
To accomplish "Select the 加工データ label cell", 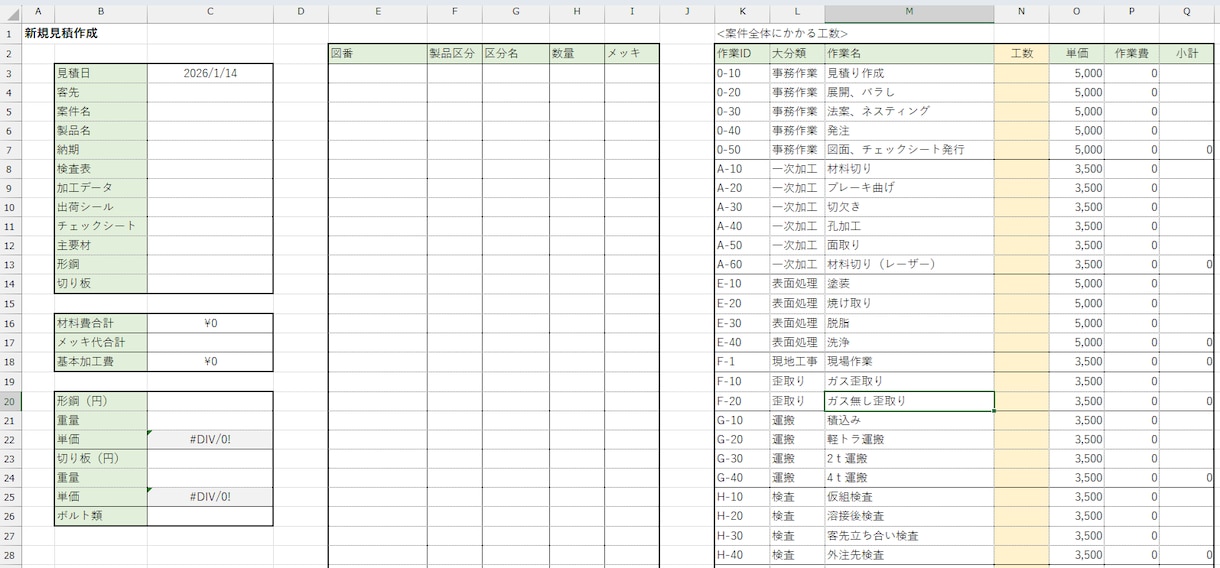I will 101,188.
